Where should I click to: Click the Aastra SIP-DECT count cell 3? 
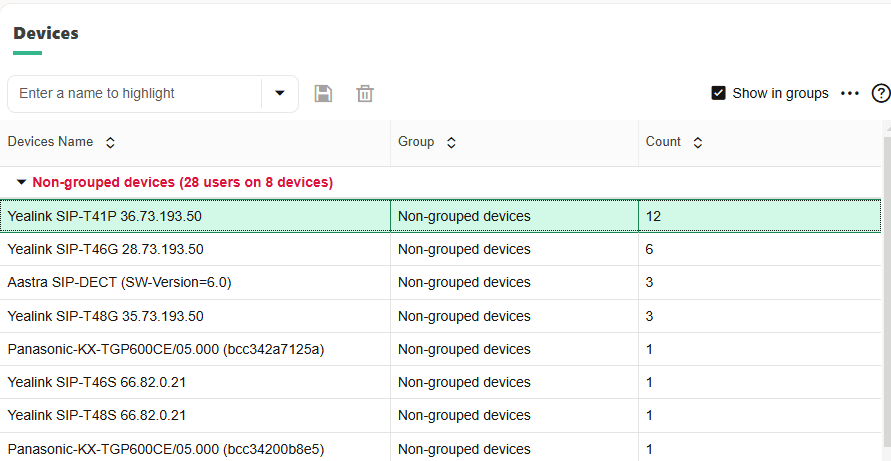[x=760, y=283]
